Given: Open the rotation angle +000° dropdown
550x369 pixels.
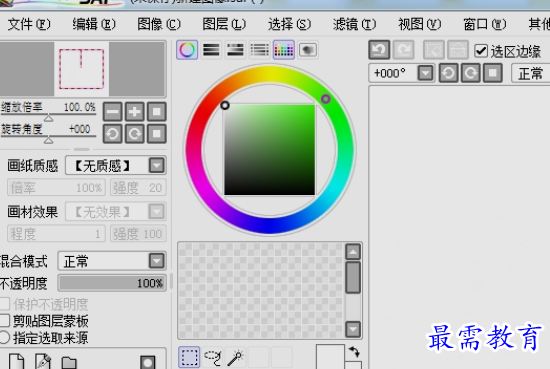Looking at the screenshot, I should (425, 73).
